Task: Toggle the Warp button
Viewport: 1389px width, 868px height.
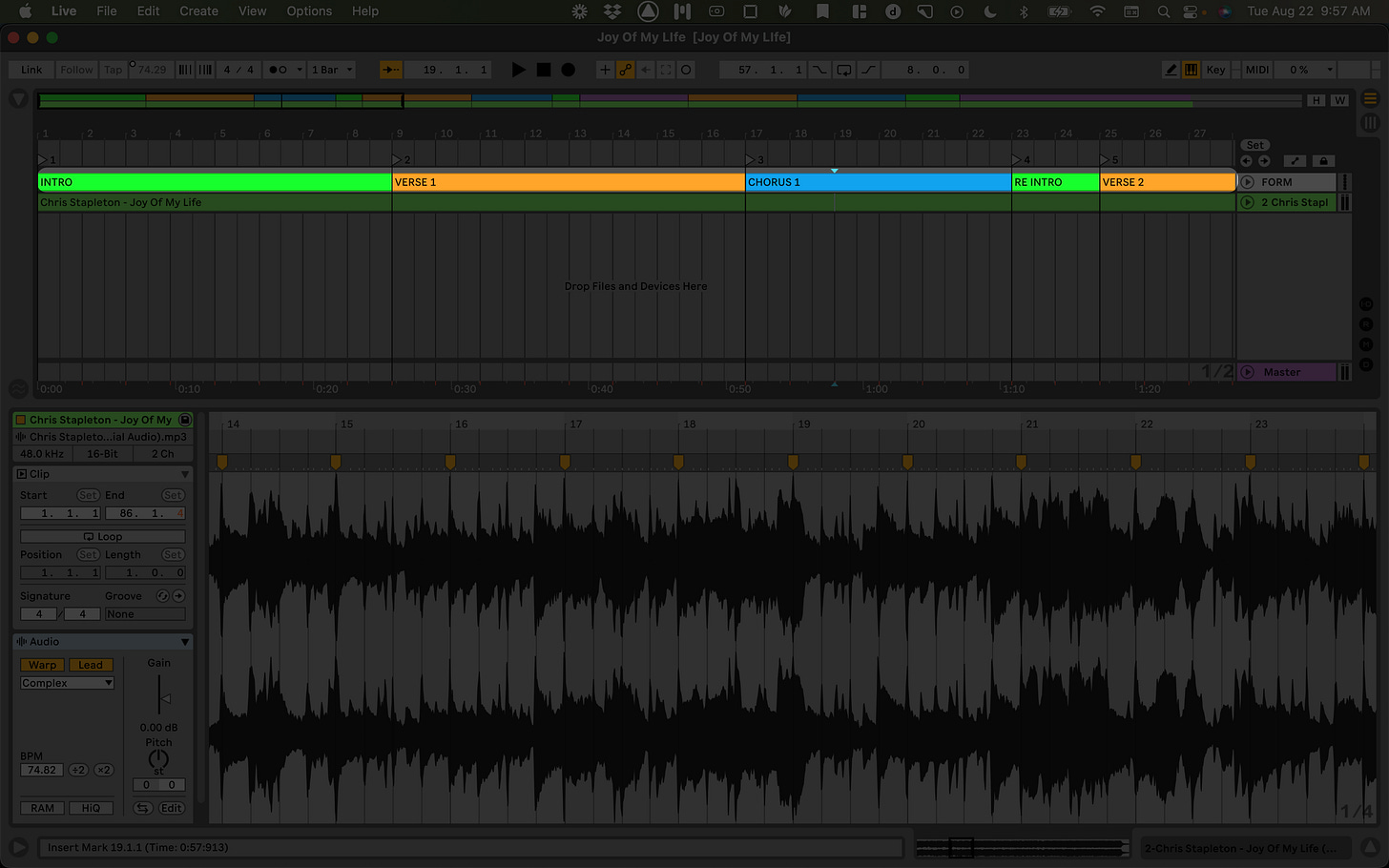Action: tap(42, 665)
